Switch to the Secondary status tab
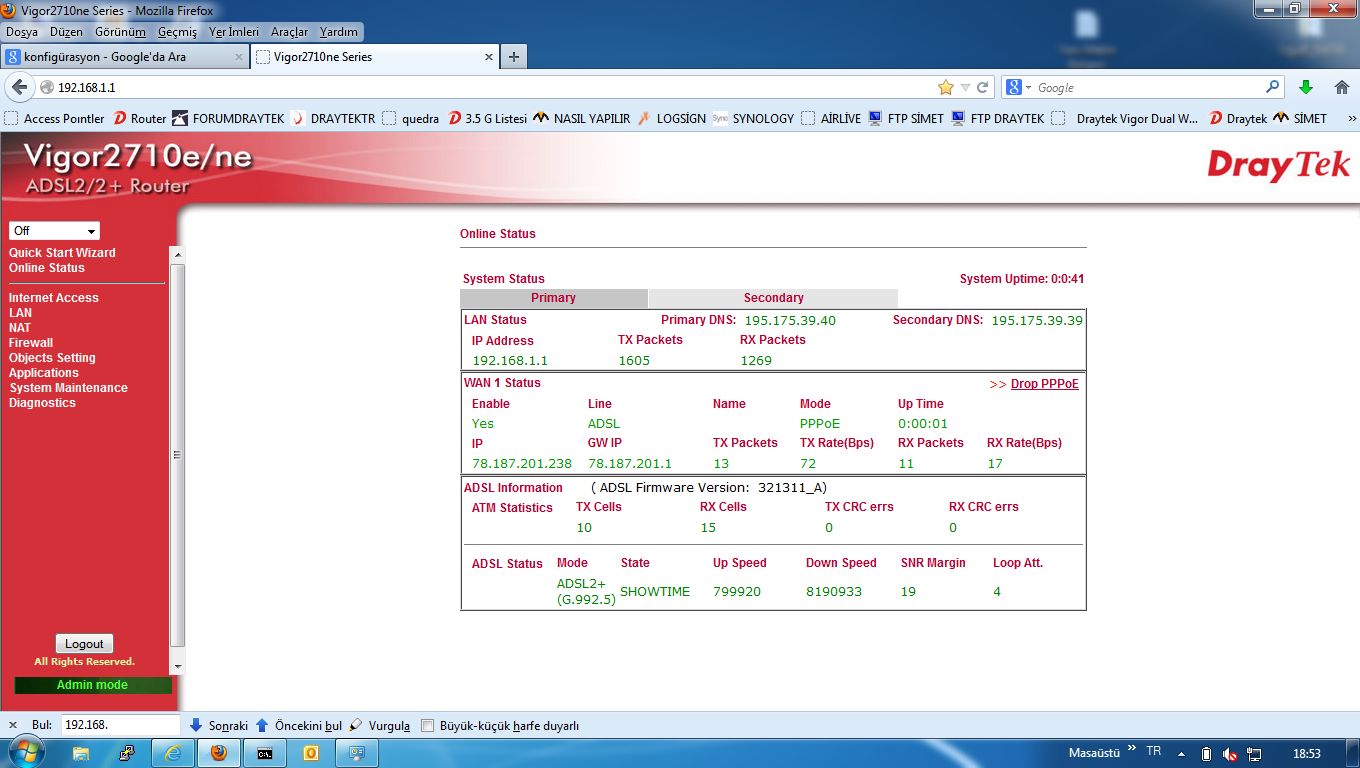 click(773, 298)
